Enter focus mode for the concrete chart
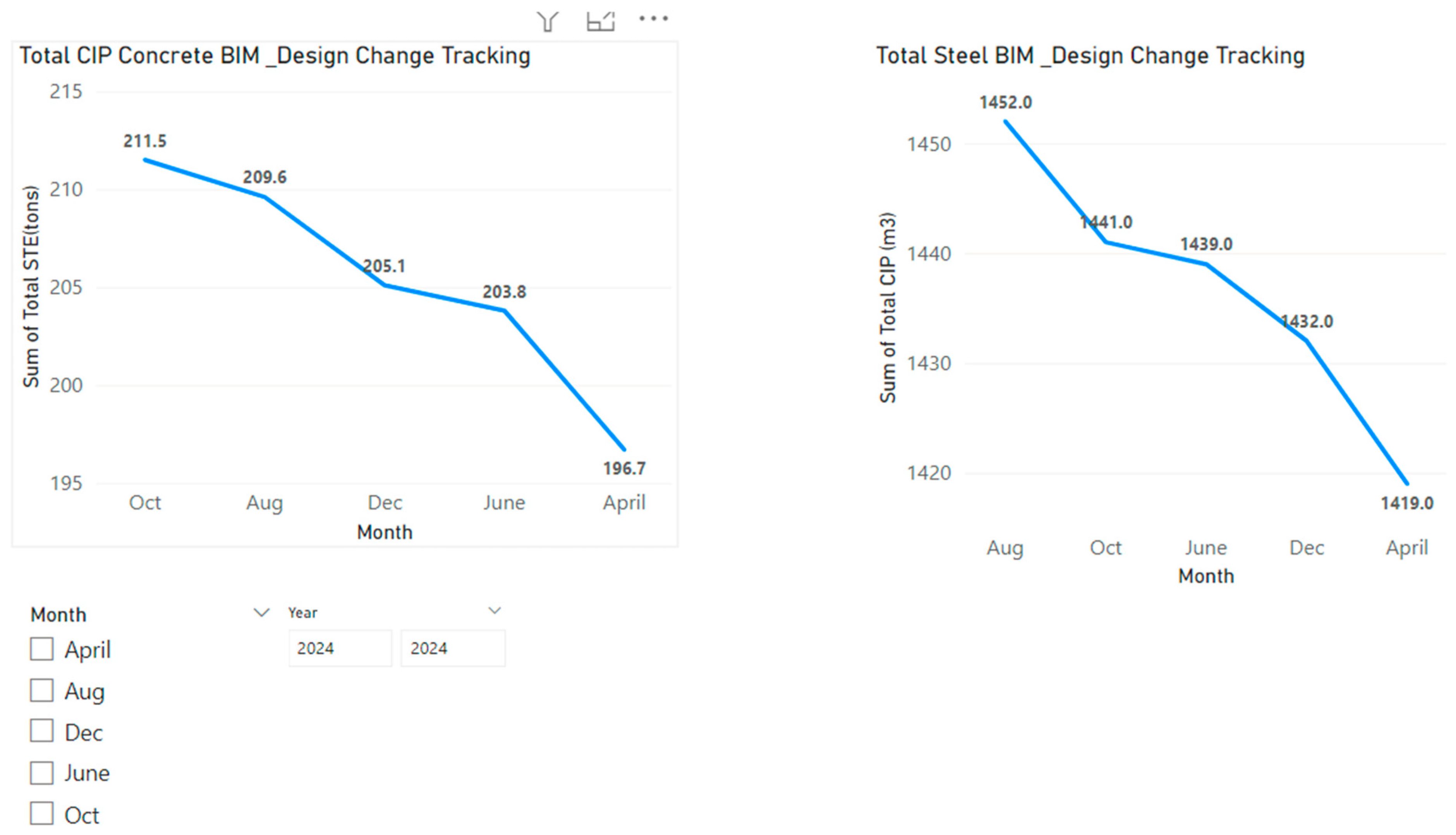1456x835 pixels. pos(601,21)
